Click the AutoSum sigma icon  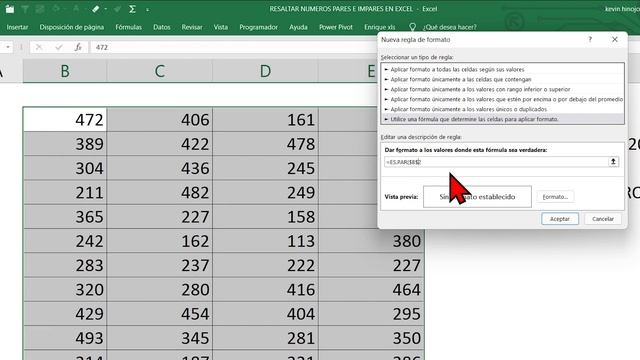click(x=132, y=9)
